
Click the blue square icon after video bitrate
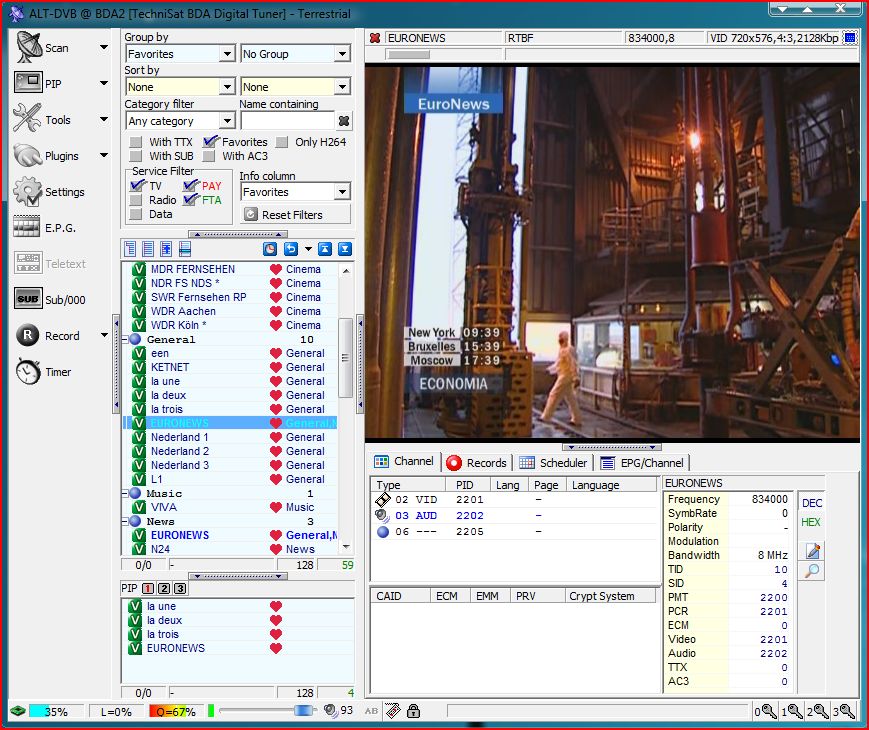850,38
